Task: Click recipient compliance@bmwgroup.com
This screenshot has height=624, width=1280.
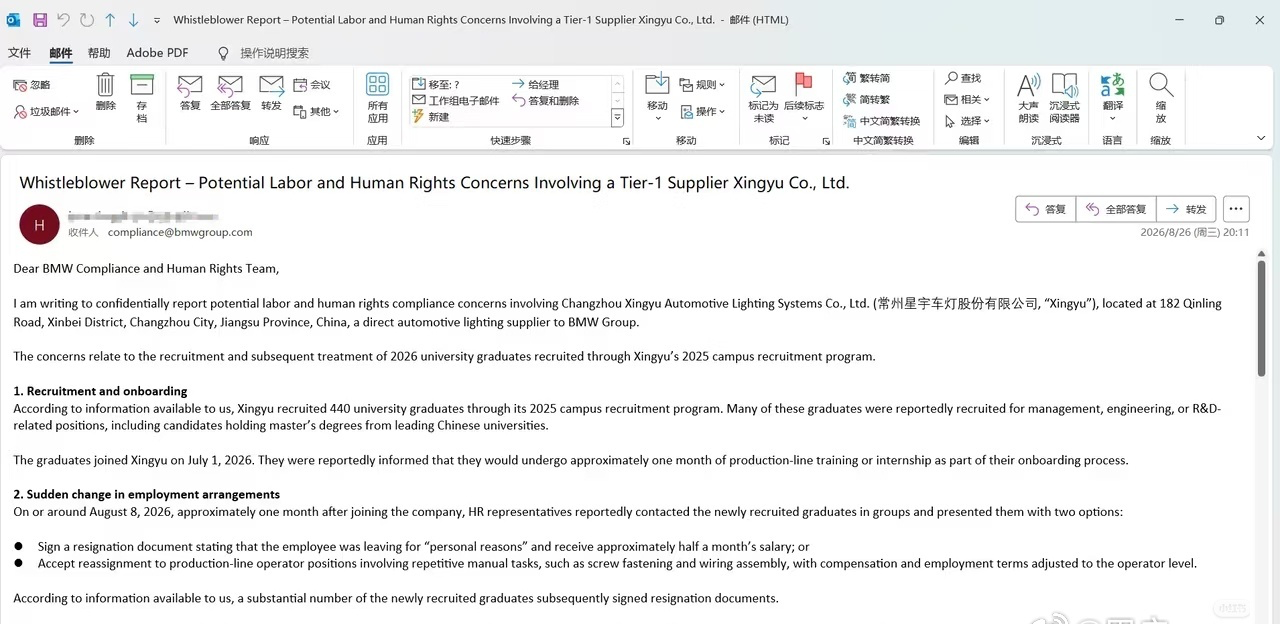Action: [180, 232]
